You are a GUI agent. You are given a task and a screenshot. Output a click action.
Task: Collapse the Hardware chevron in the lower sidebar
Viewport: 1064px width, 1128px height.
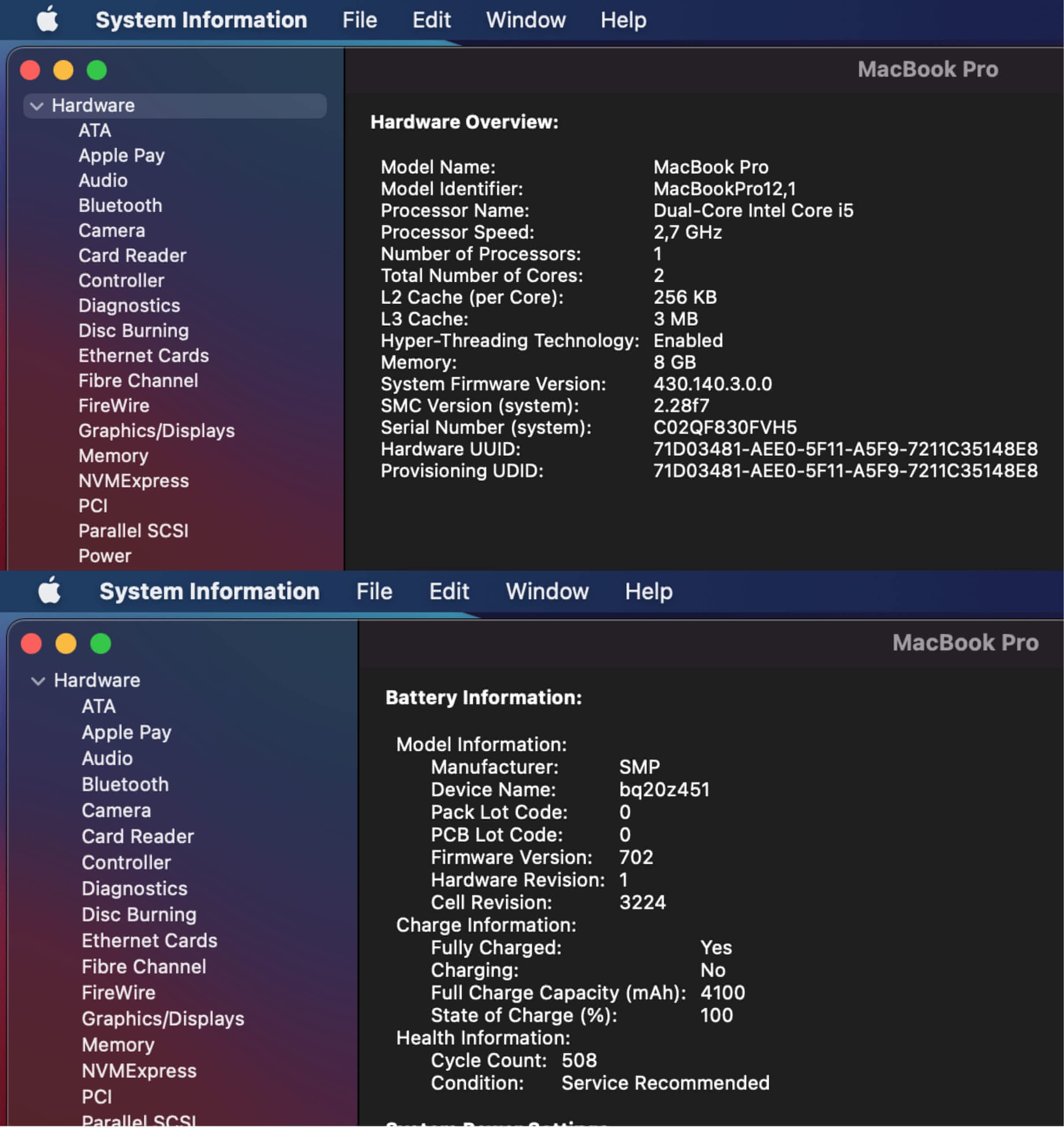click(x=38, y=681)
